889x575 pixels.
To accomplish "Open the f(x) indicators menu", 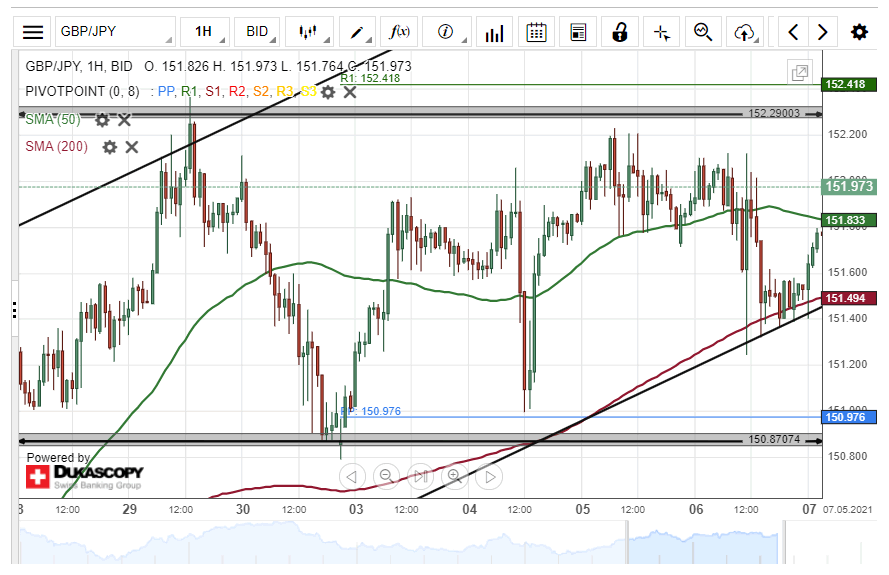I will [x=399, y=32].
